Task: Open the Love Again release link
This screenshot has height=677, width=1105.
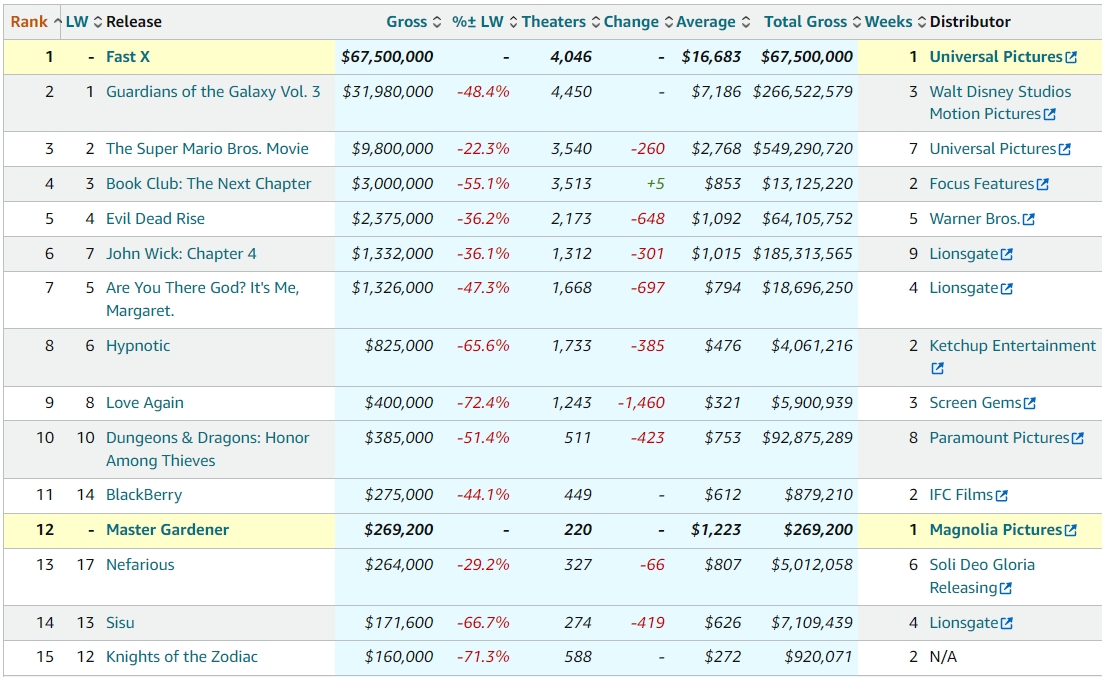Action: tap(144, 403)
